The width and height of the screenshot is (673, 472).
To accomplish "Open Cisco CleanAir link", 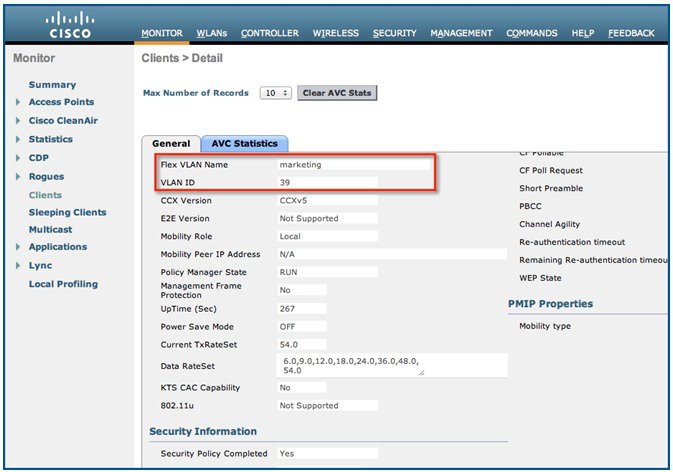I will [x=63, y=121].
